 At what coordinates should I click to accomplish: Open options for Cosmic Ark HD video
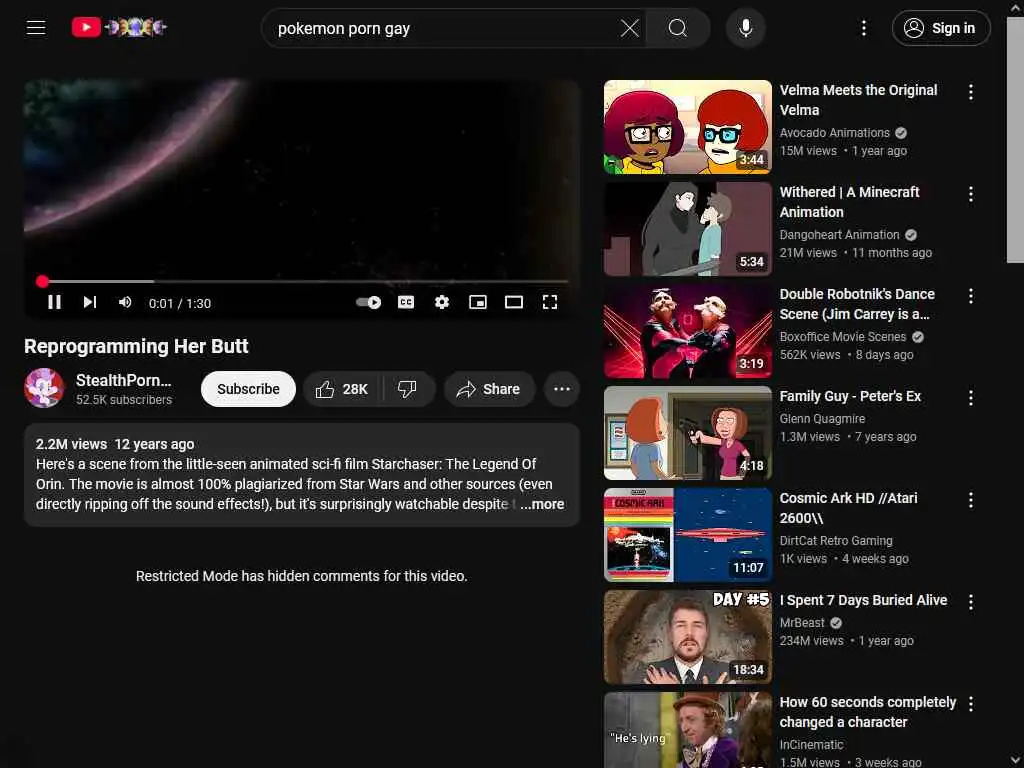970,500
